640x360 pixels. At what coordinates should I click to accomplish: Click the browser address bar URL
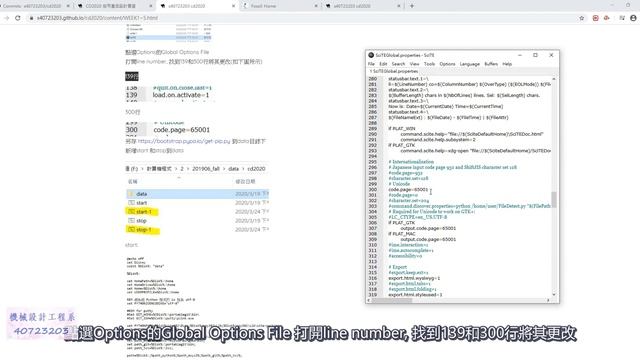[x=97, y=18]
